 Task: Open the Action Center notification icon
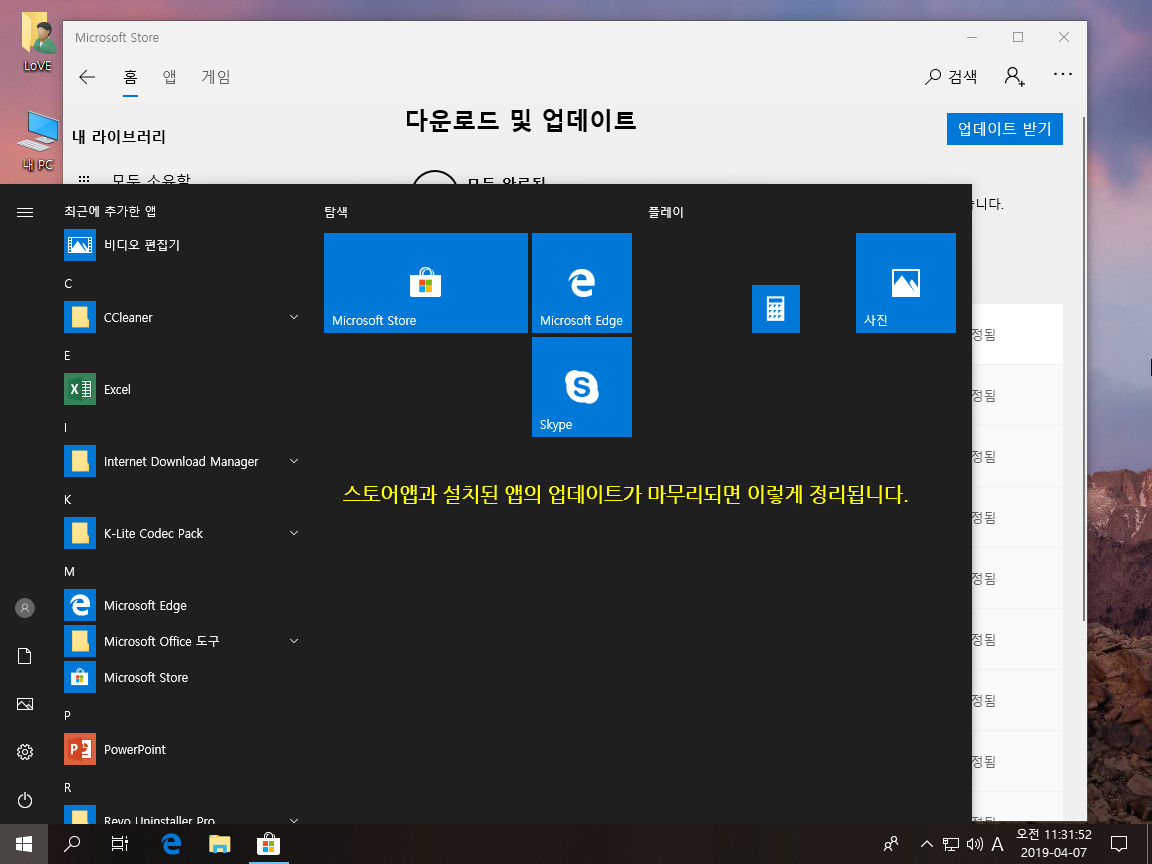click(x=1119, y=844)
